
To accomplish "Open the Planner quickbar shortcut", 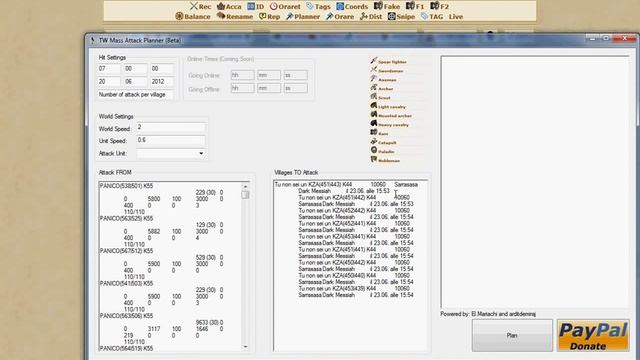I will point(303,16).
